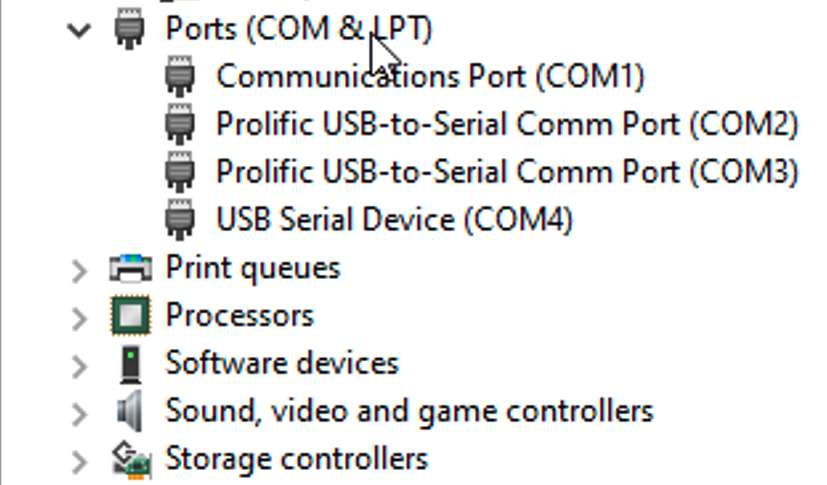The image size is (827, 485).
Task: Click the Print queues printer icon
Action: click(130, 267)
